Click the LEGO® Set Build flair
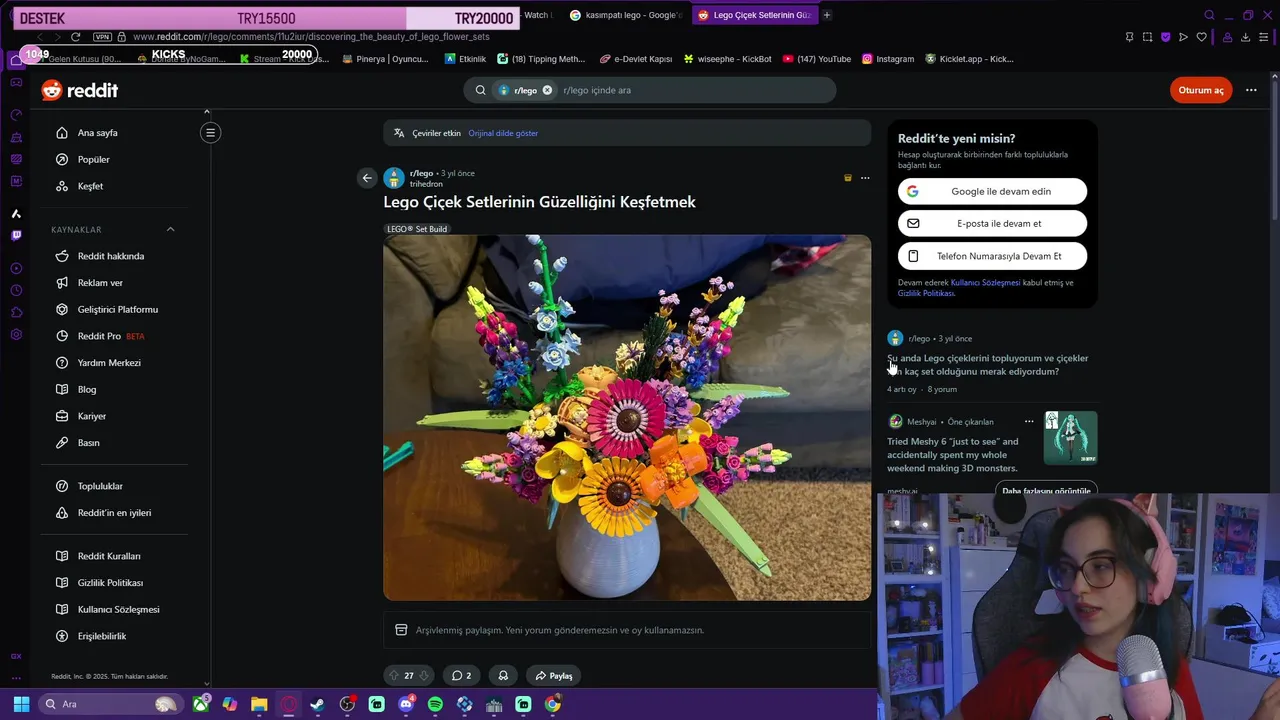 tap(417, 229)
